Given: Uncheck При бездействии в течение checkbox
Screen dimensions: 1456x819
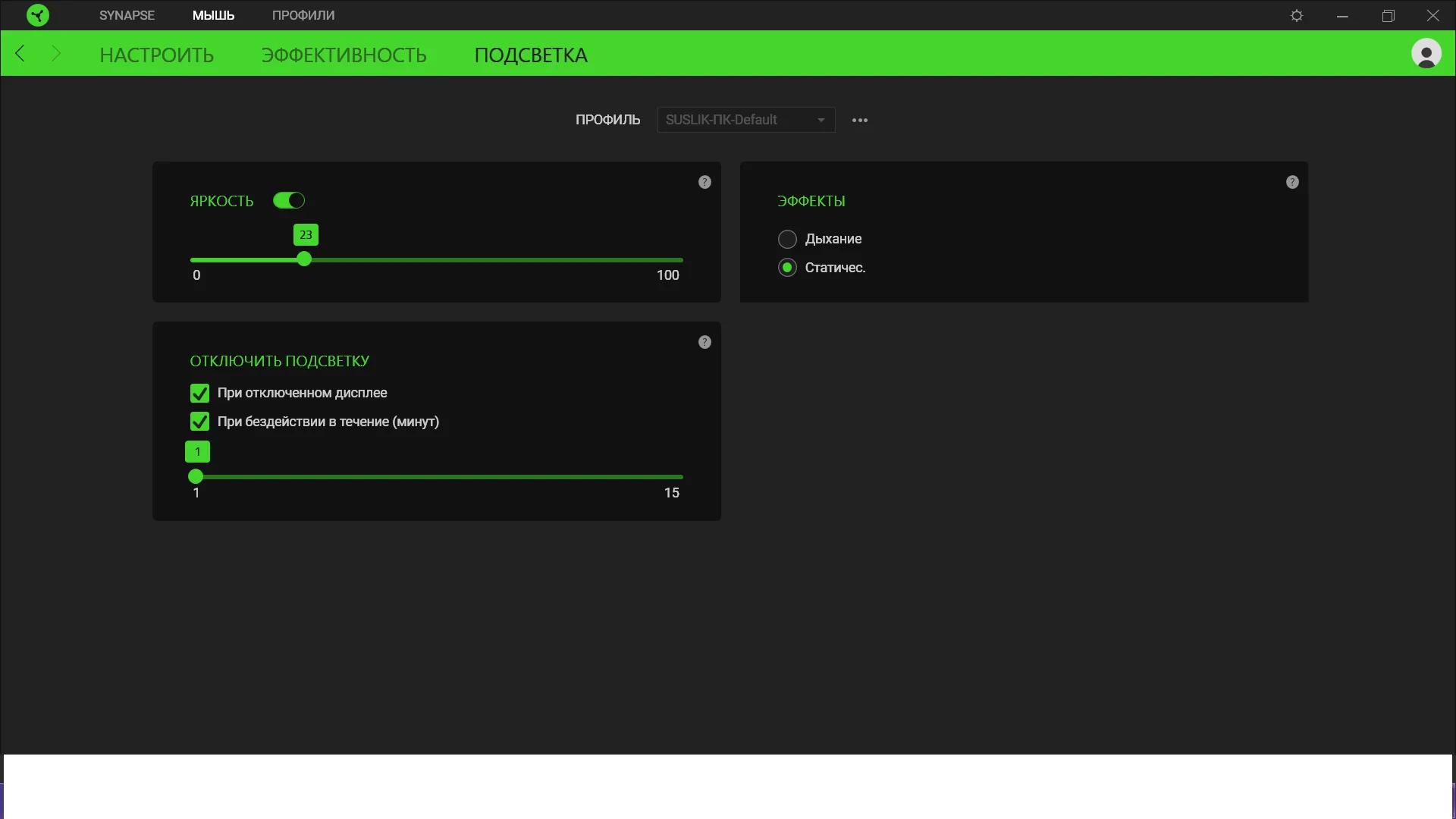Looking at the screenshot, I should [x=199, y=422].
